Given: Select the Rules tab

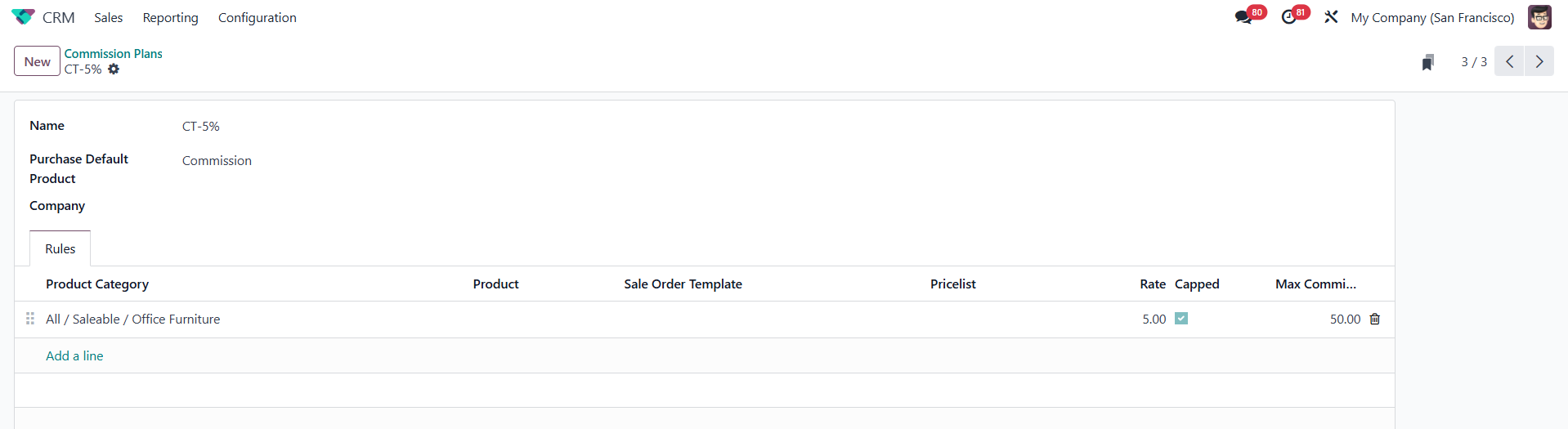Looking at the screenshot, I should tap(60, 248).
